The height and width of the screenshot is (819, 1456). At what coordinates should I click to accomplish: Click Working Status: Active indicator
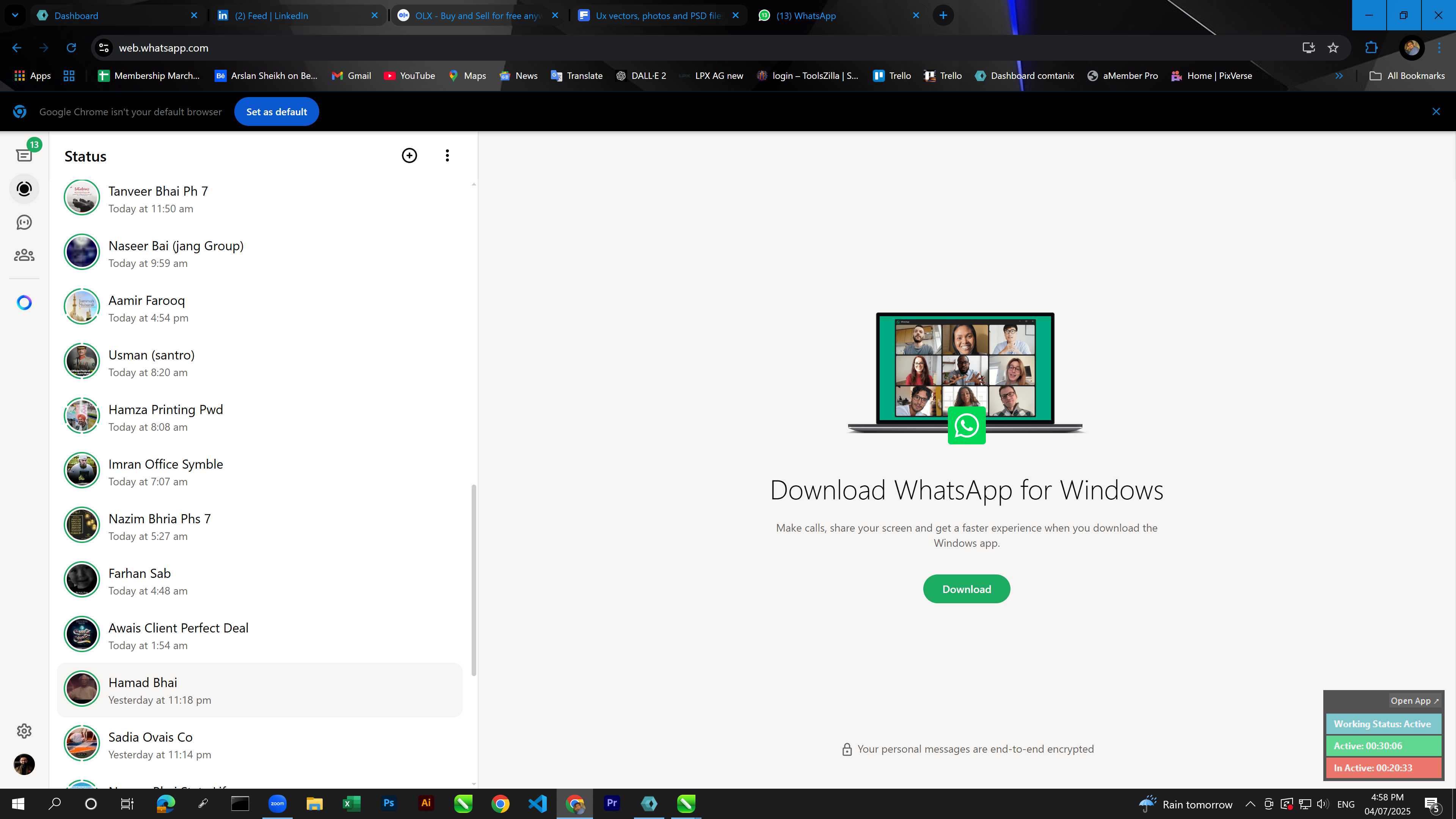(x=1383, y=723)
